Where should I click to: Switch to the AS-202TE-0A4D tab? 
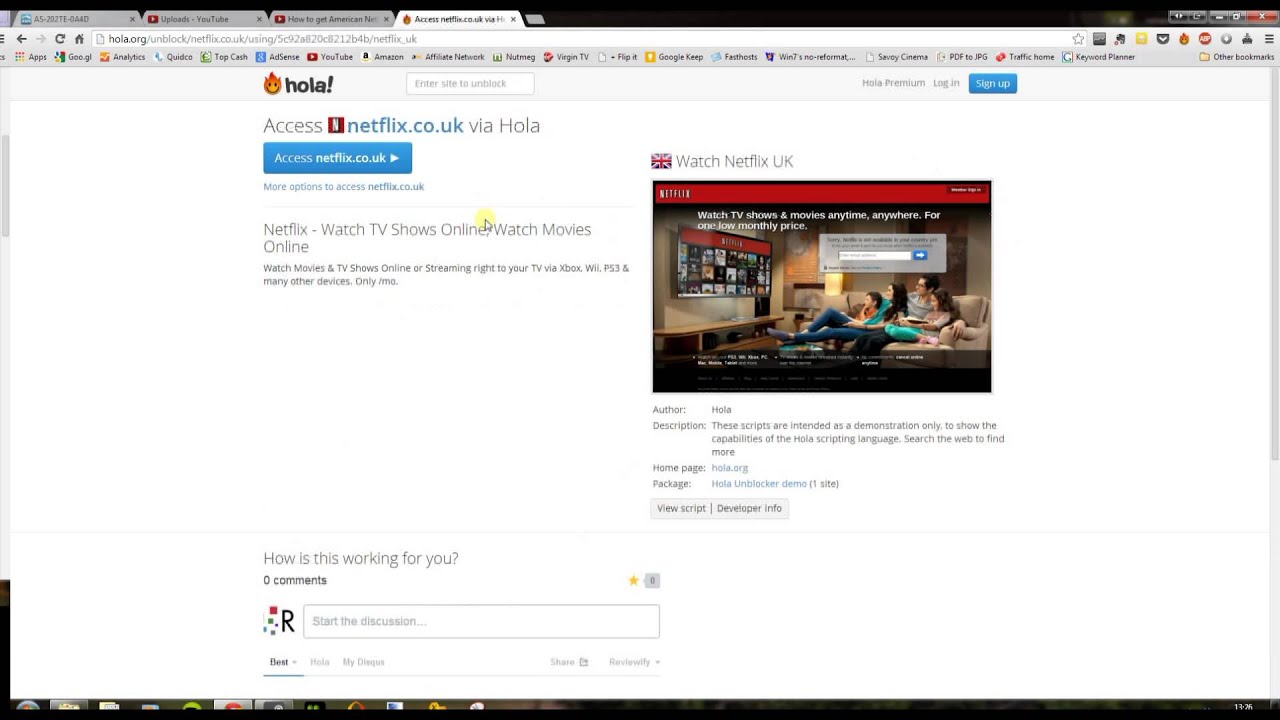(75, 19)
